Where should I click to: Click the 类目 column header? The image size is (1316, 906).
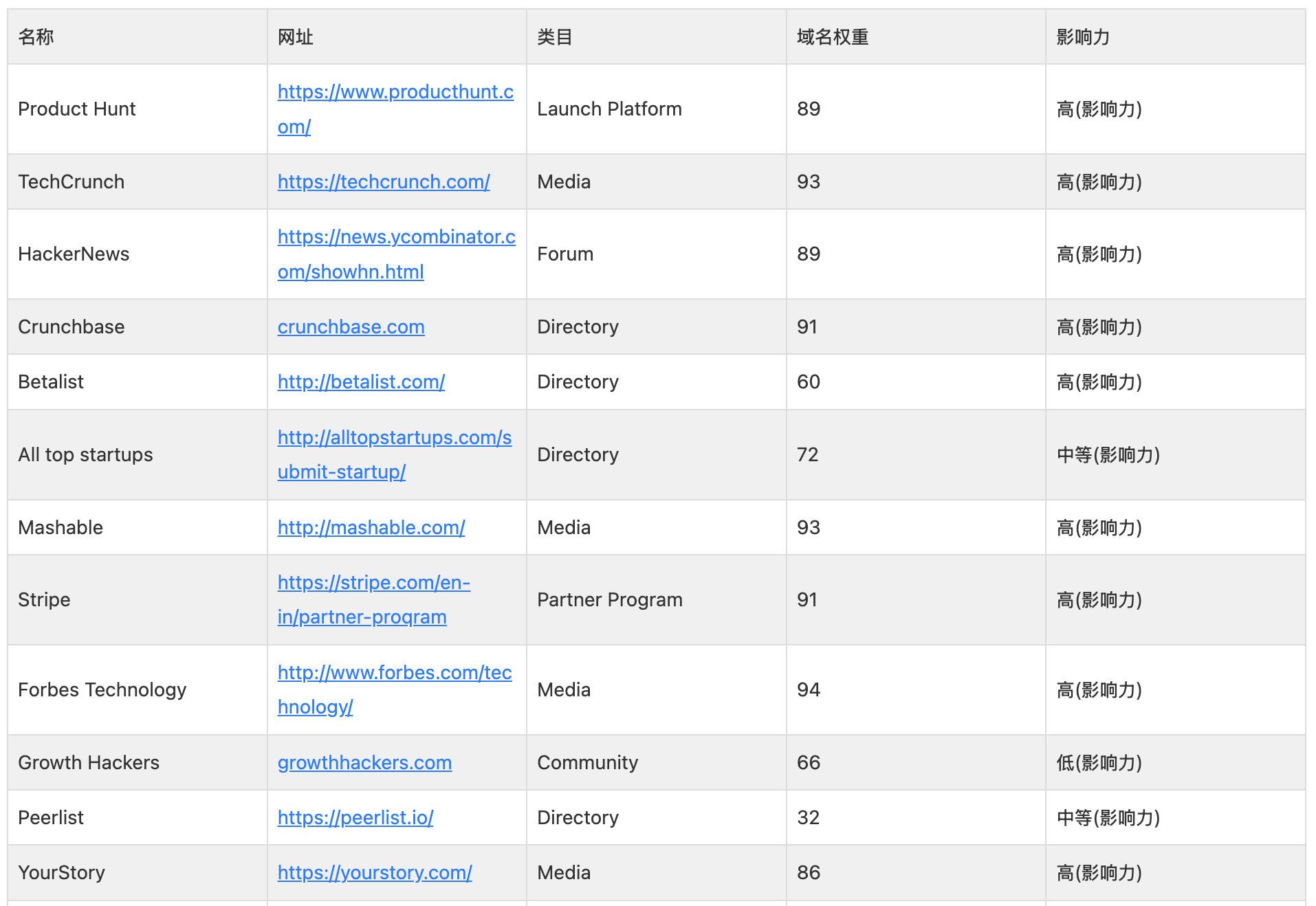tap(657, 37)
